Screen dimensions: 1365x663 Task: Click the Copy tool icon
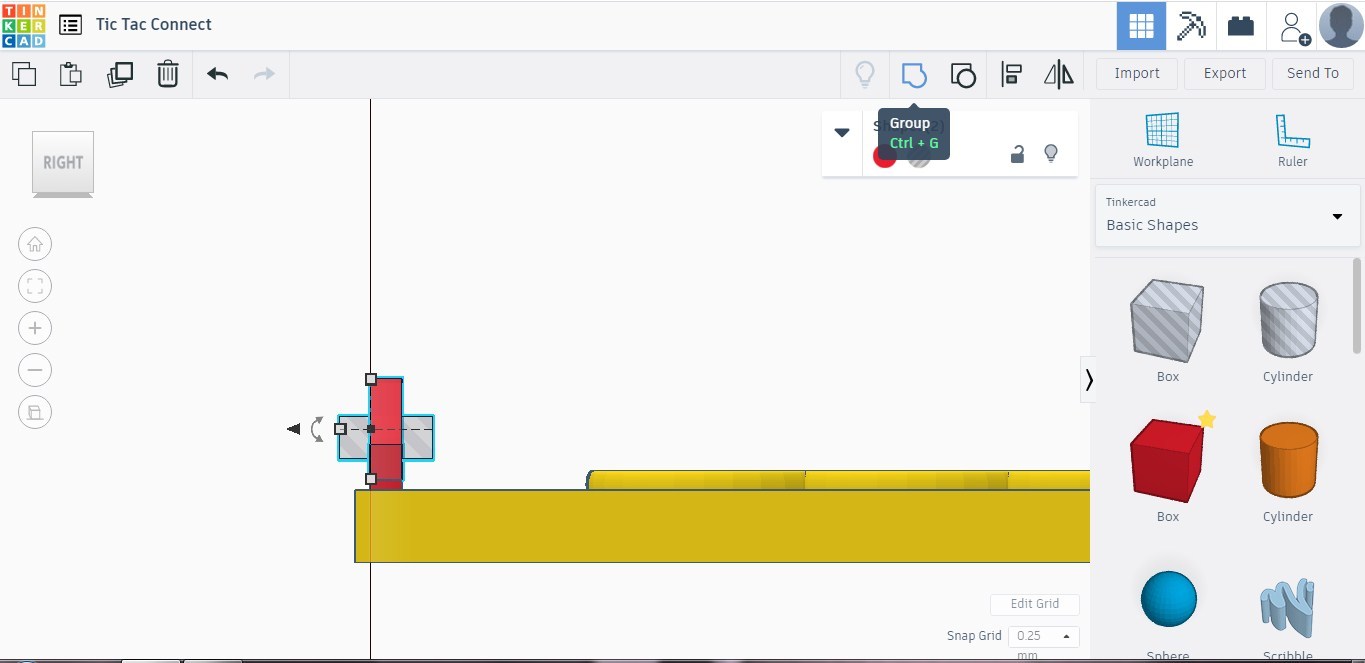coord(24,74)
